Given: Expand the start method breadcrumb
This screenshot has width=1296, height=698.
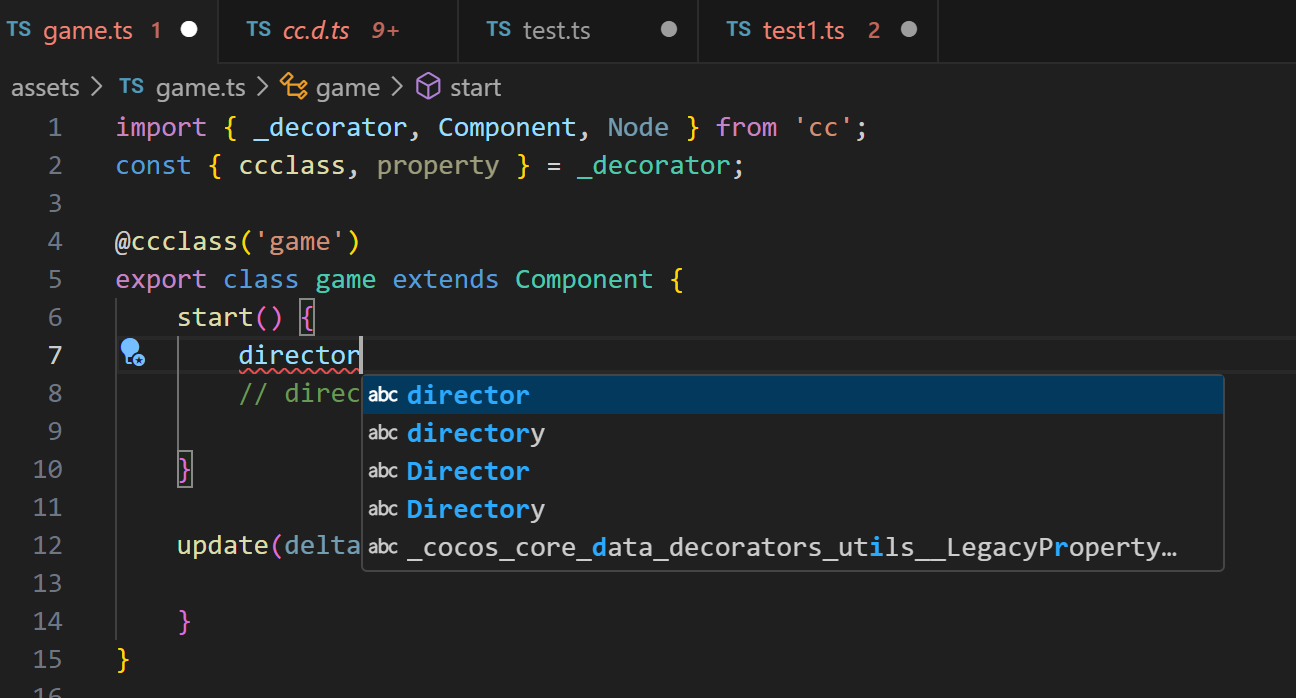Looking at the screenshot, I should (x=475, y=88).
